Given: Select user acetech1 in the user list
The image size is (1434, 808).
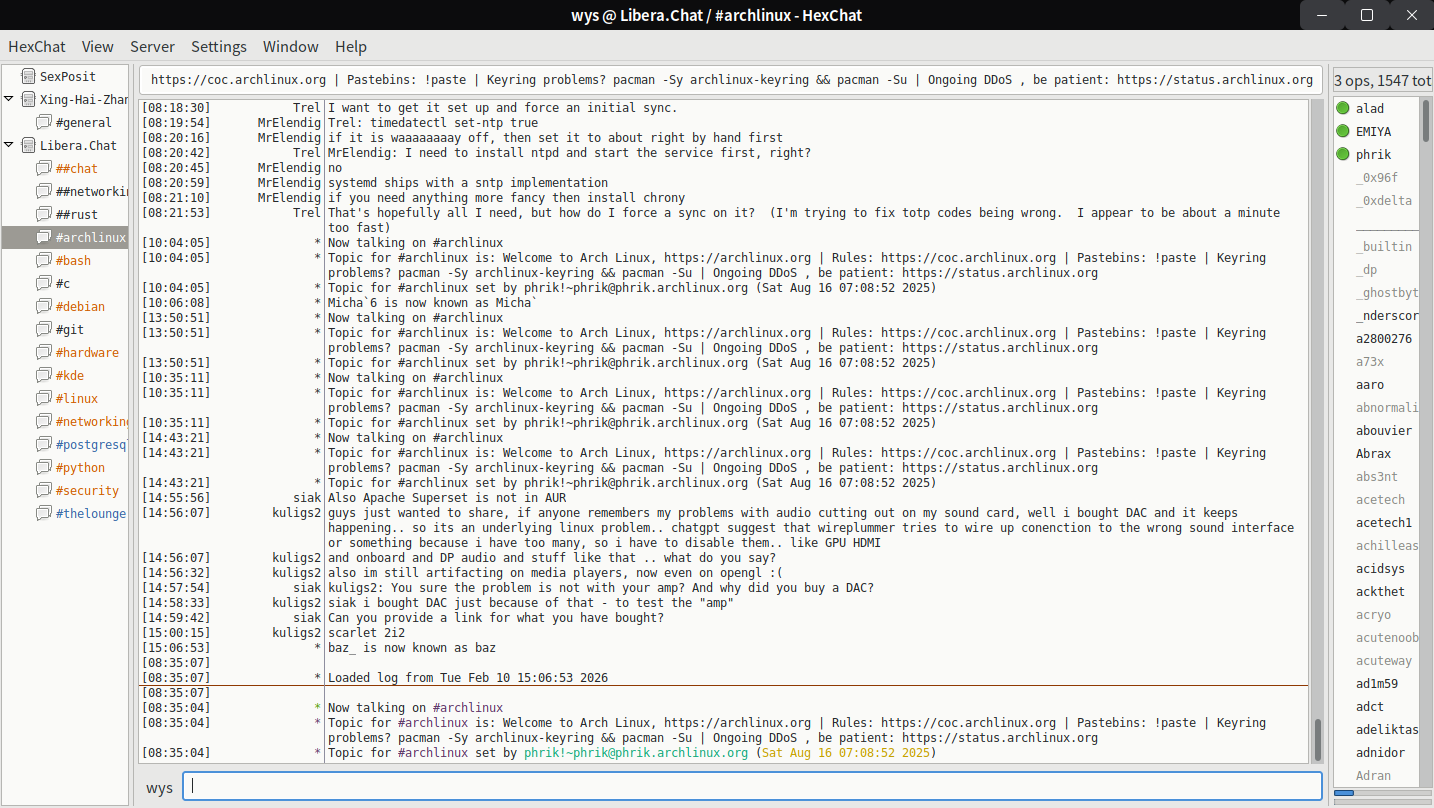Looking at the screenshot, I should tap(1383, 523).
